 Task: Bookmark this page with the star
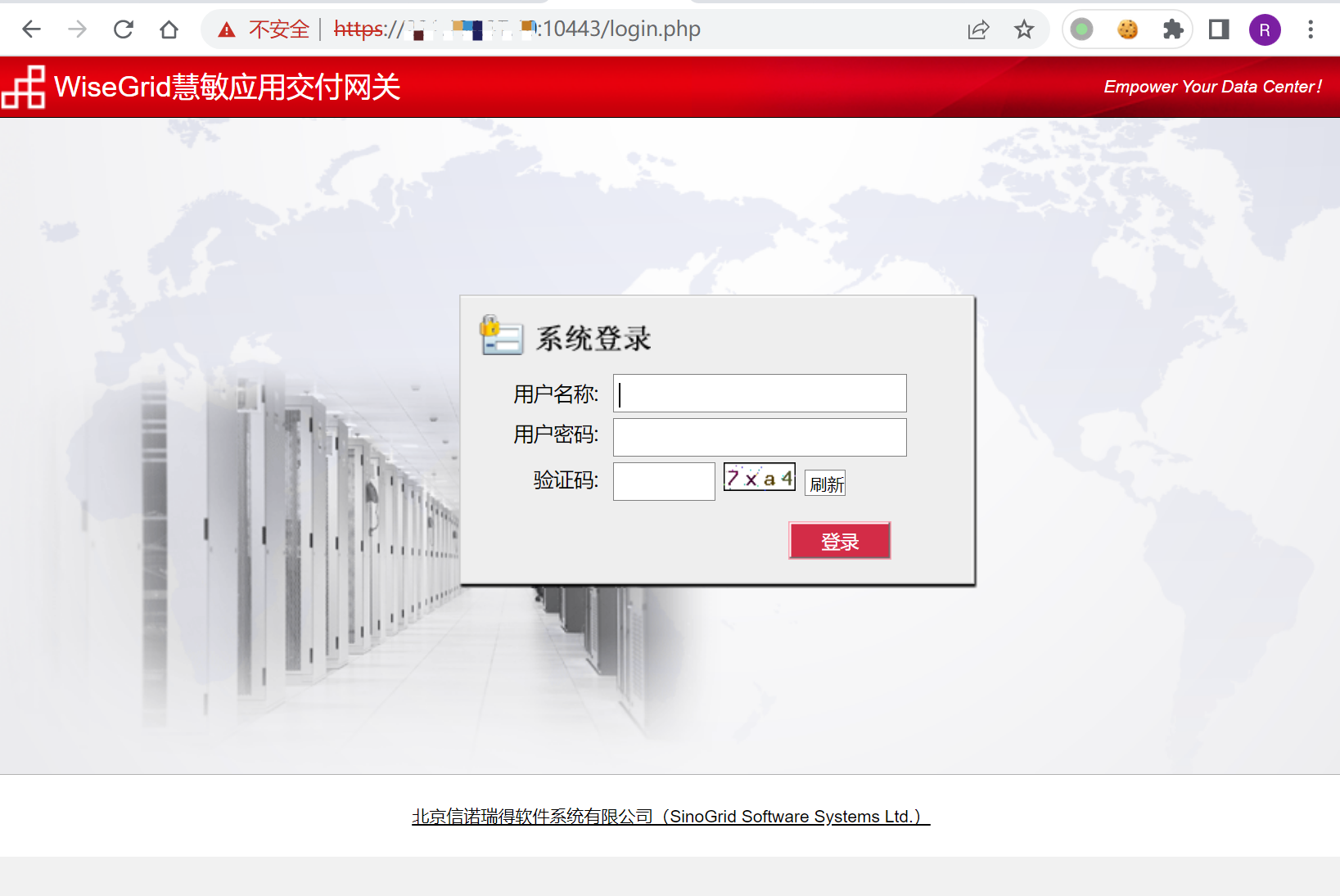pos(1024,30)
